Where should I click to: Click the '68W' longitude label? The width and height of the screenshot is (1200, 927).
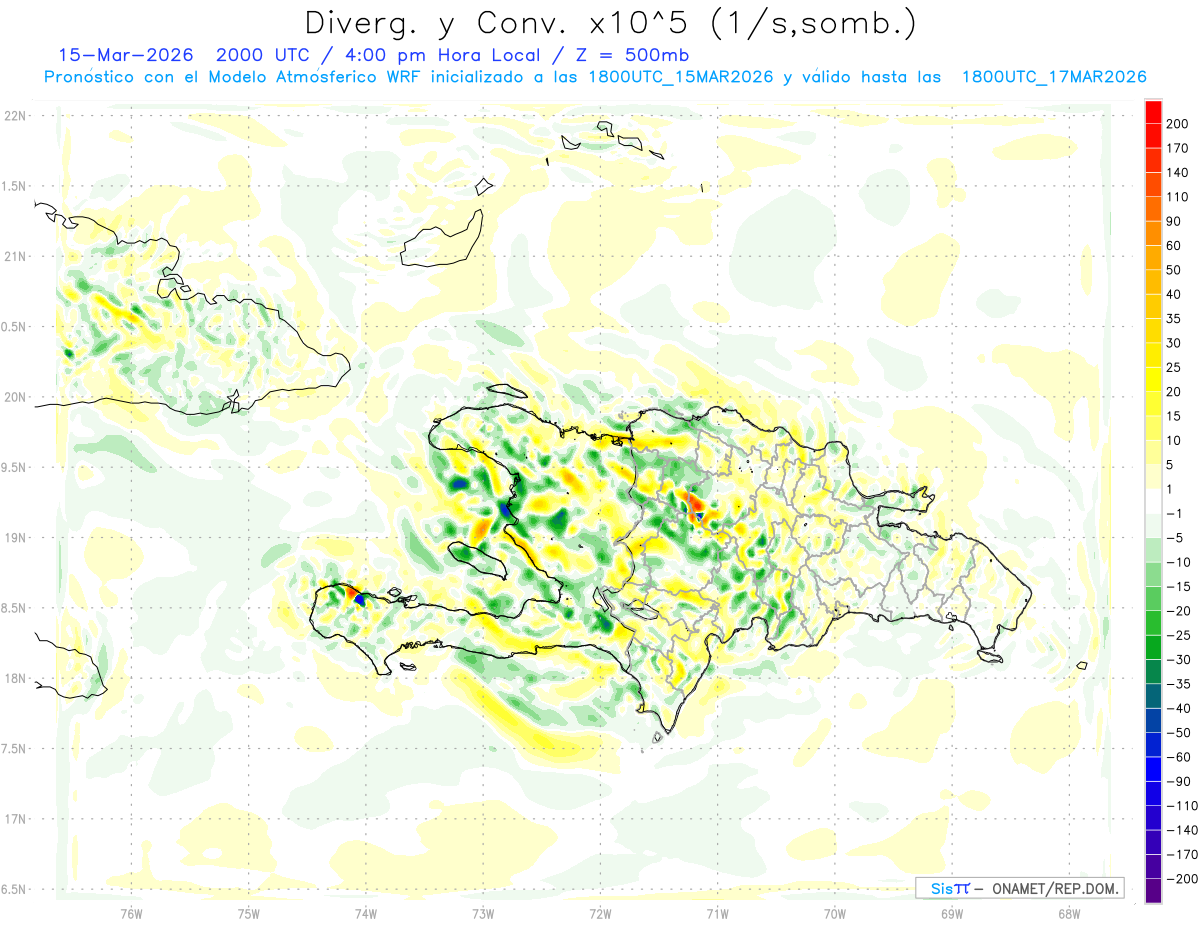coord(1068,913)
